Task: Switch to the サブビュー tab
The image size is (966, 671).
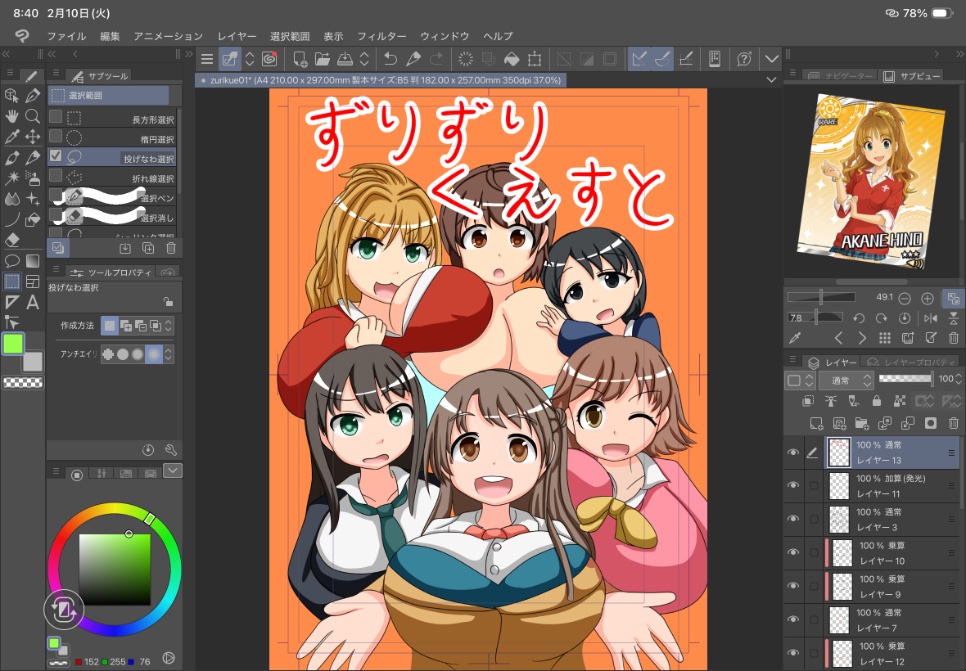Action: point(914,76)
